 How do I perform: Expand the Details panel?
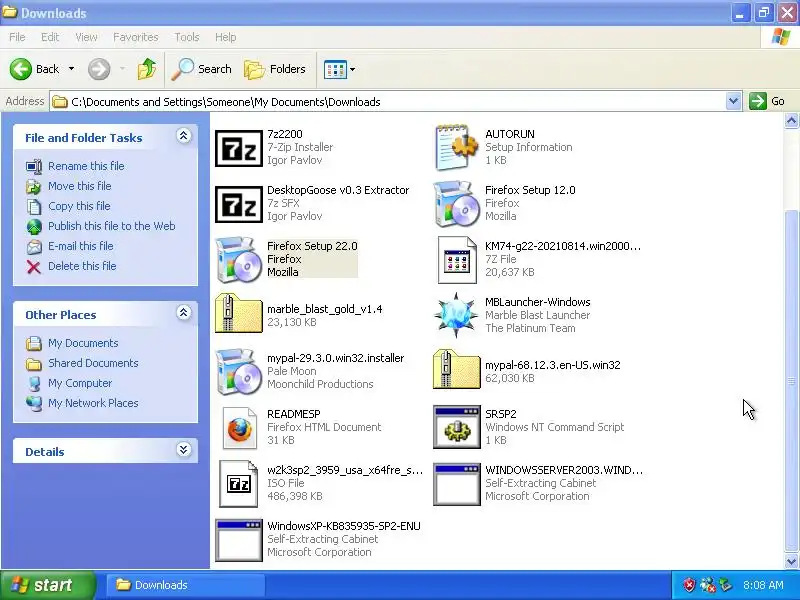pyautogui.click(x=184, y=449)
